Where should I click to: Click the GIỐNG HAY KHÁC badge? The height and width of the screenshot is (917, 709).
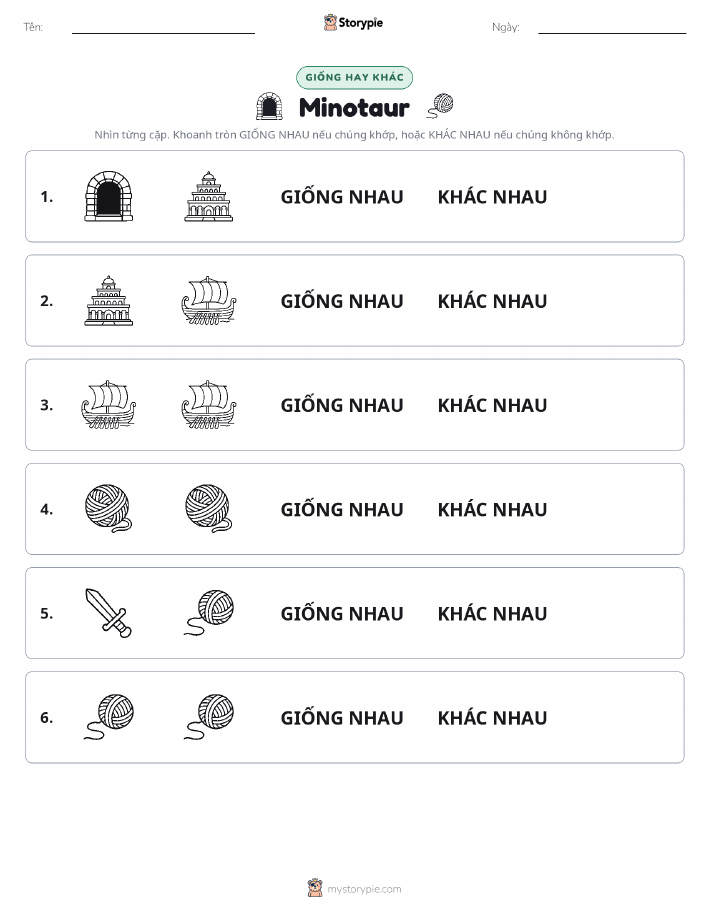(x=354, y=77)
